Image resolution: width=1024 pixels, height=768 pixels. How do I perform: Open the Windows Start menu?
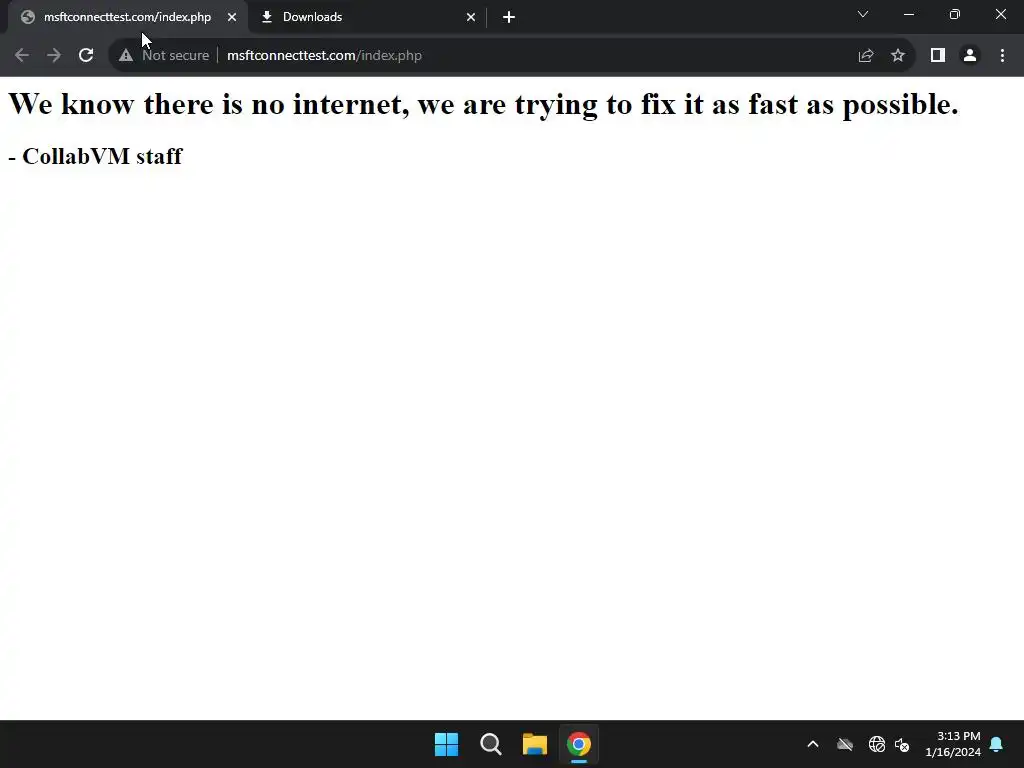click(447, 744)
